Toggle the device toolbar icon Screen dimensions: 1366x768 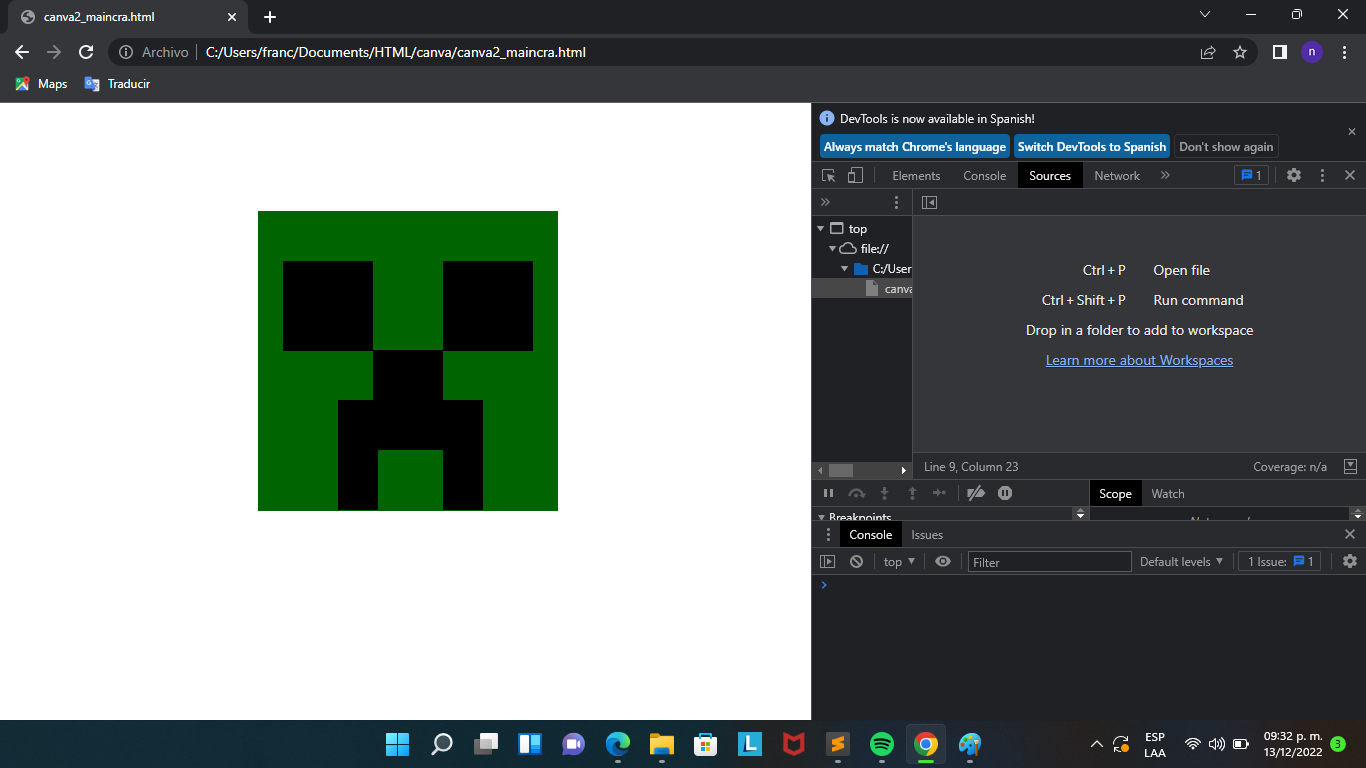855,175
